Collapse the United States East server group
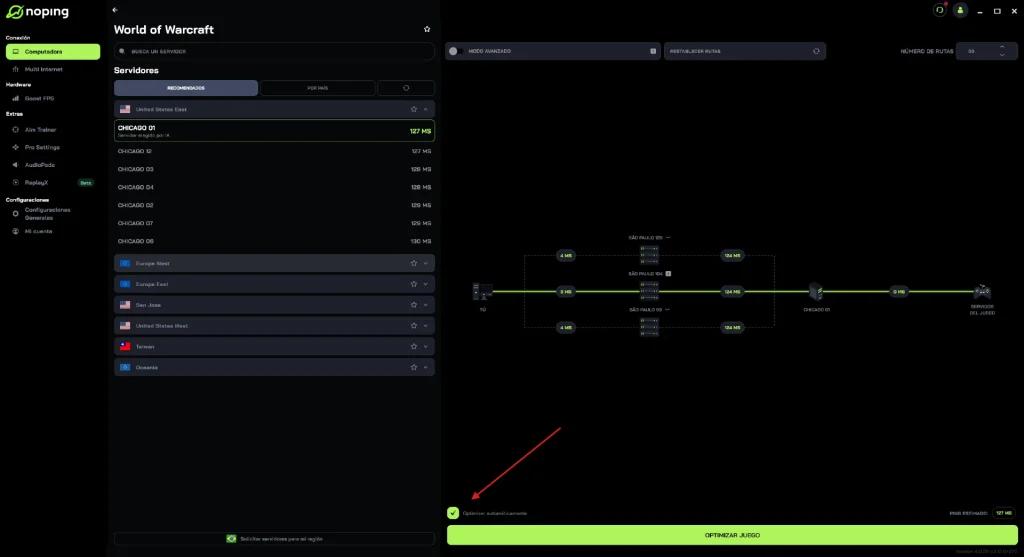 425,109
